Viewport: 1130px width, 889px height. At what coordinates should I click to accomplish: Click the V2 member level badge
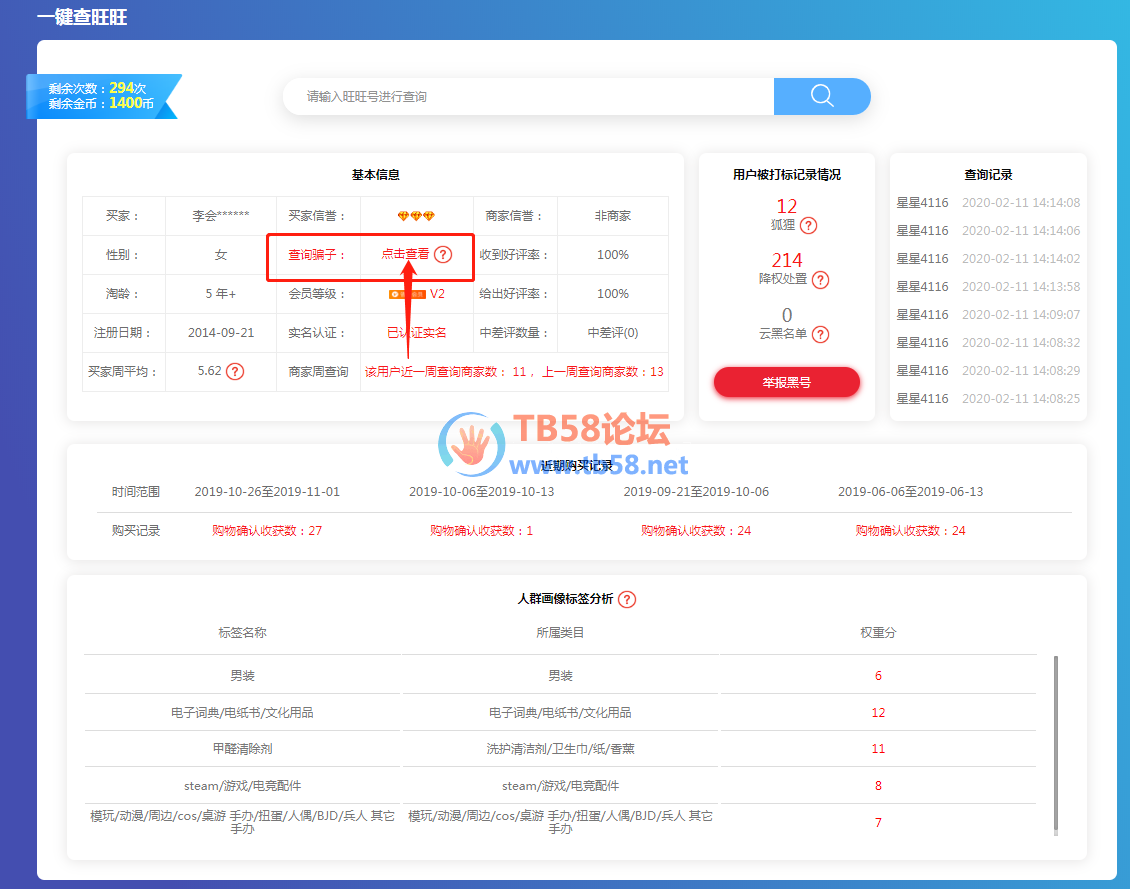pos(417,294)
